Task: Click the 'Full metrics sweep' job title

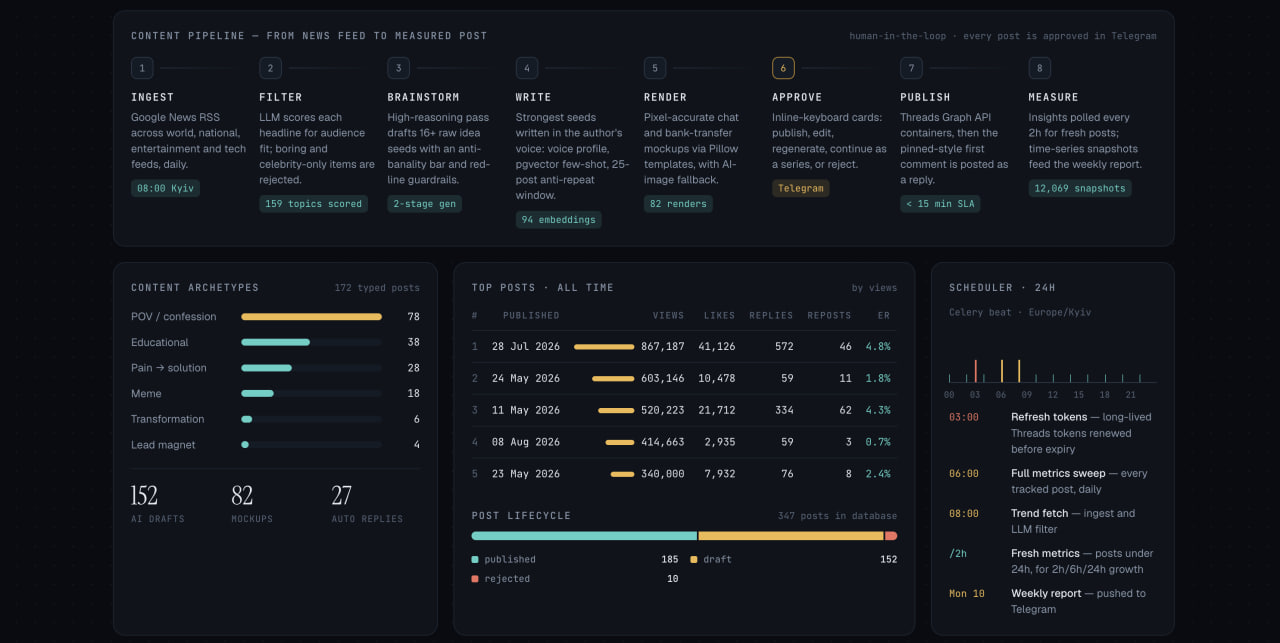Action: tap(1058, 474)
